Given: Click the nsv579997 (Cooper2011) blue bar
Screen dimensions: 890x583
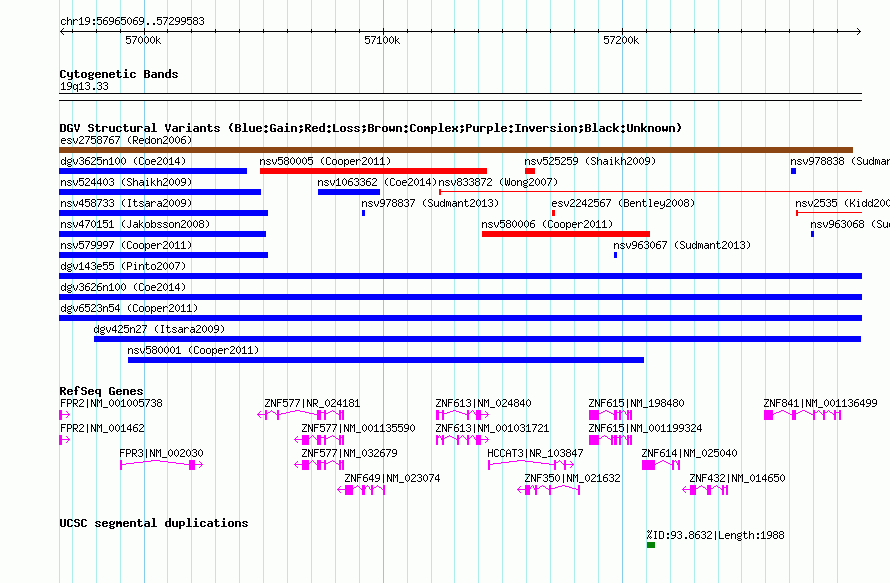Looking at the screenshot, I should 163,255.
